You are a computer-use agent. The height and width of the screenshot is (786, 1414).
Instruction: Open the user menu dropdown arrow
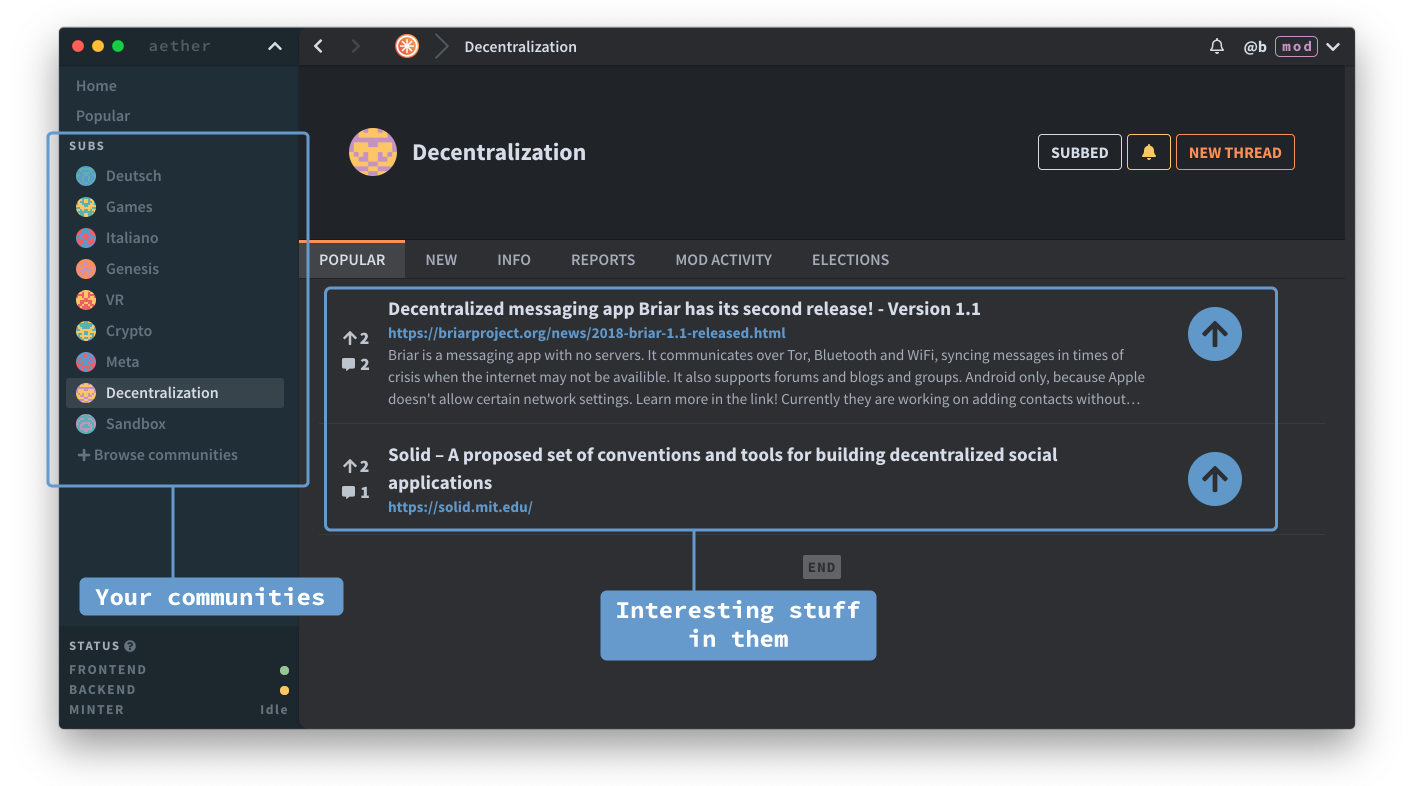point(1333,46)
